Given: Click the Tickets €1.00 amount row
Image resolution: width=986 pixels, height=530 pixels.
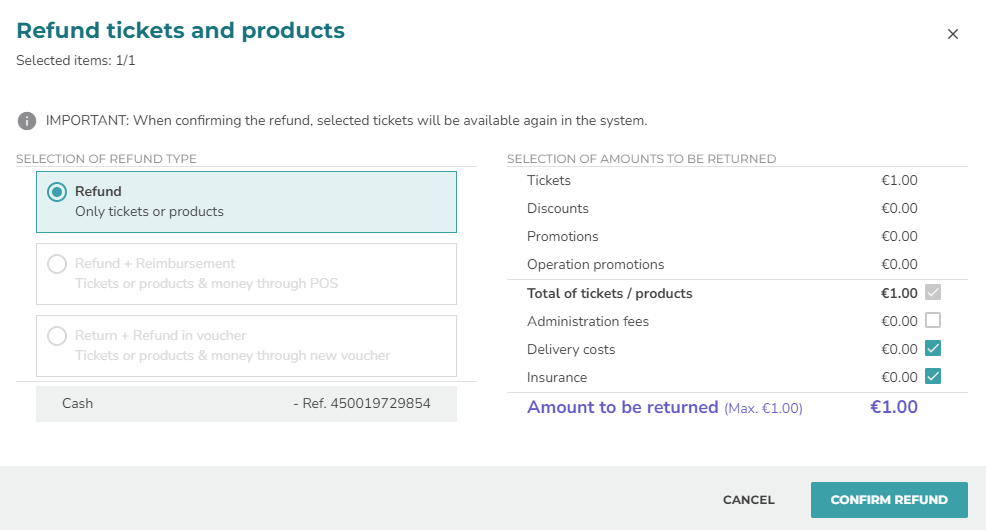Looking at the screenshot, I should coord(722,180).
